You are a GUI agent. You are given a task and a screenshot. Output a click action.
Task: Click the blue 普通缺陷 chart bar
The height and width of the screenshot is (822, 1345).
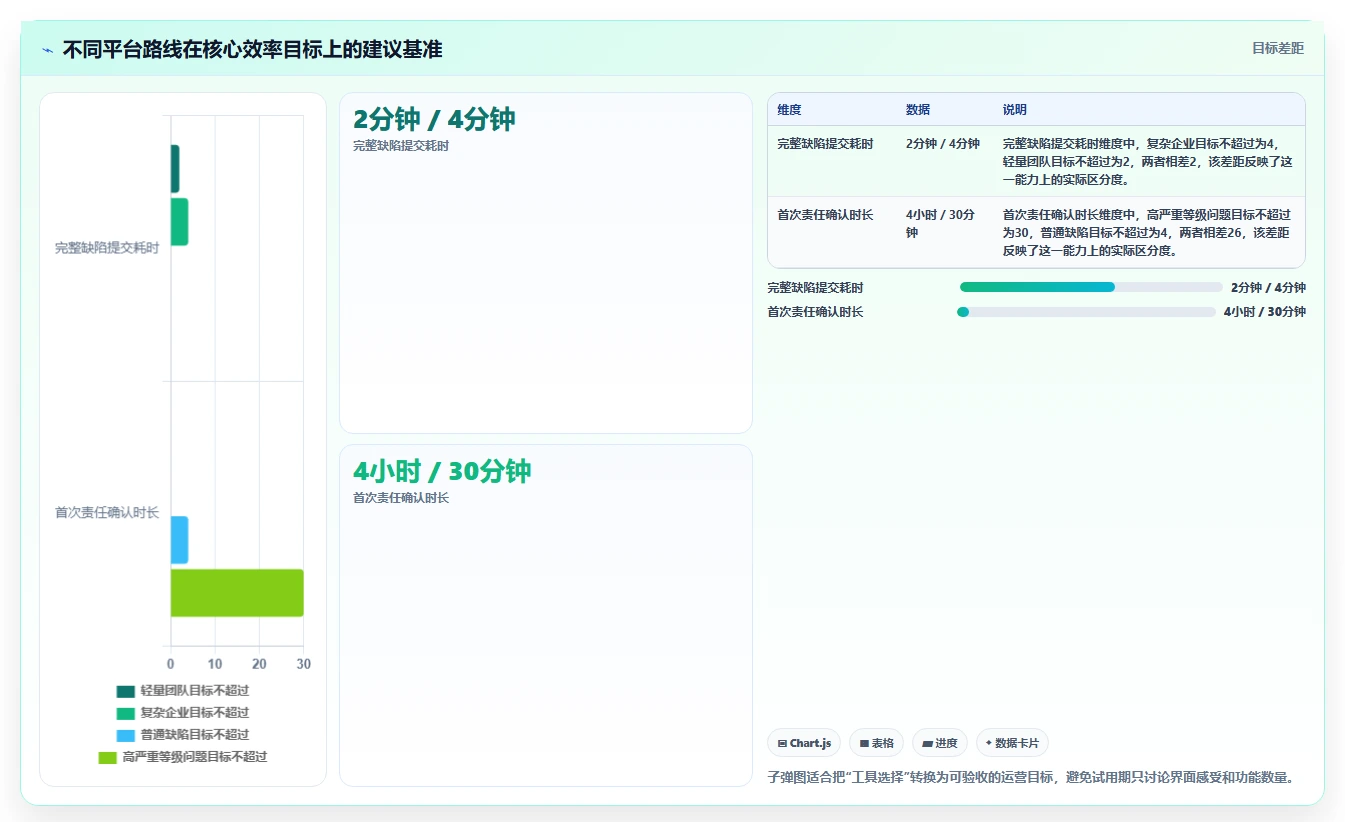click(179, 540)
